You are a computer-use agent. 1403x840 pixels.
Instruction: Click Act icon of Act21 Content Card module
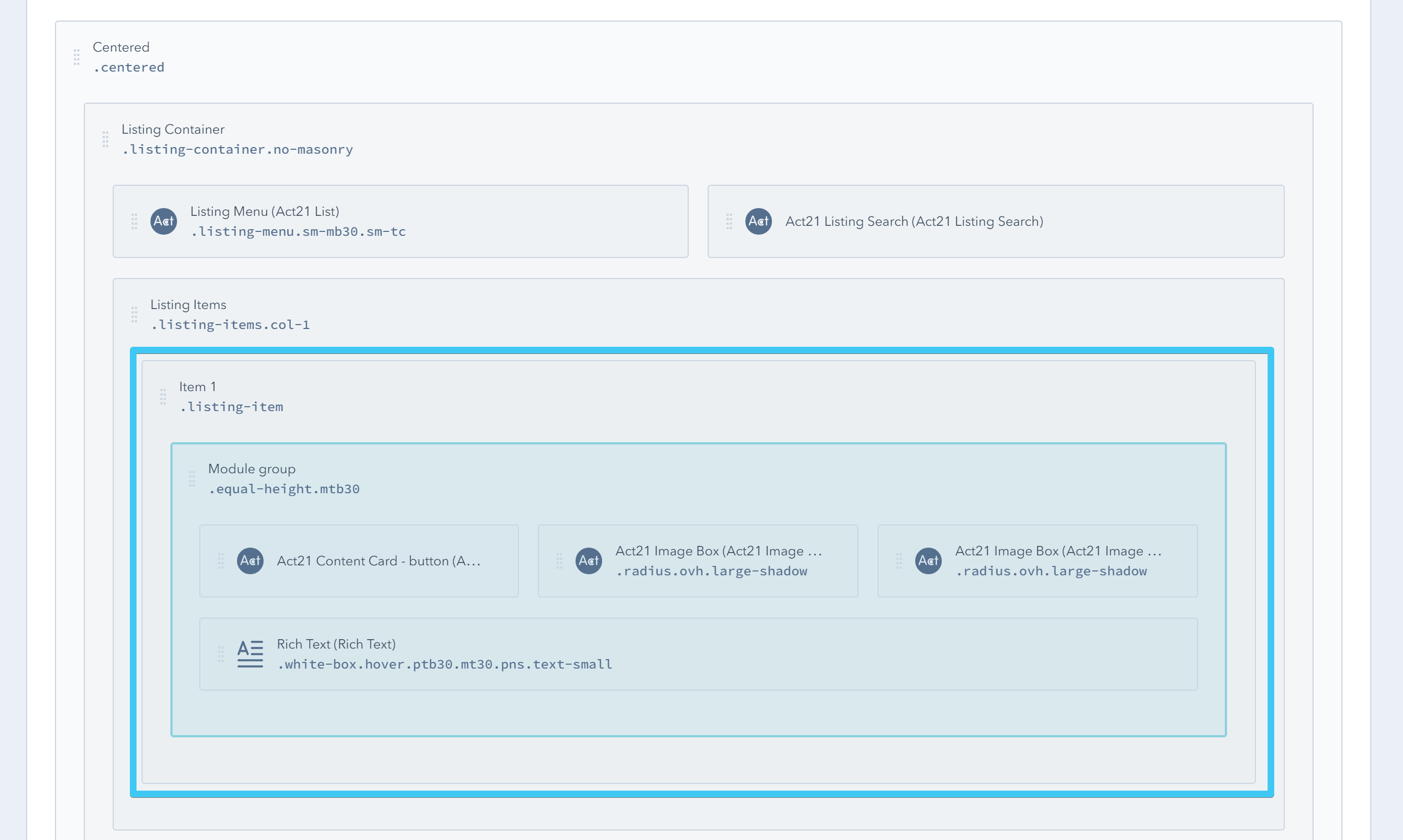[x=250, y=561]
